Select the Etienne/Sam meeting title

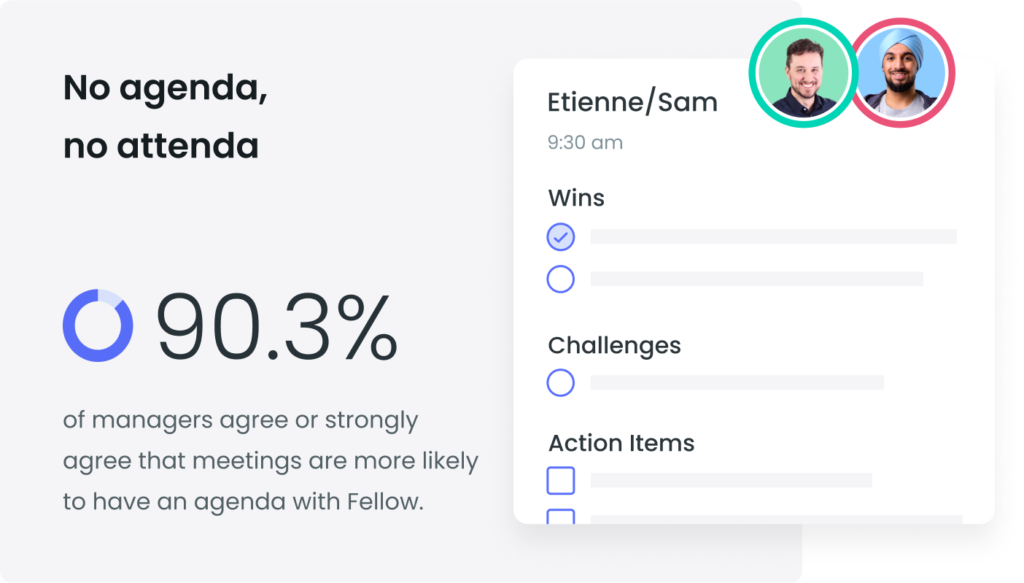[632, 102]
